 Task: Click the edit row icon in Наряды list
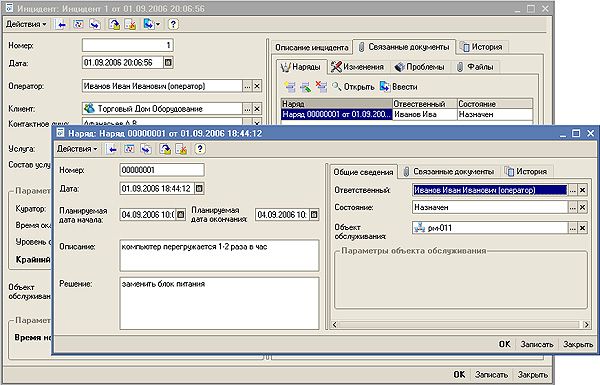[x=305, y=87]
